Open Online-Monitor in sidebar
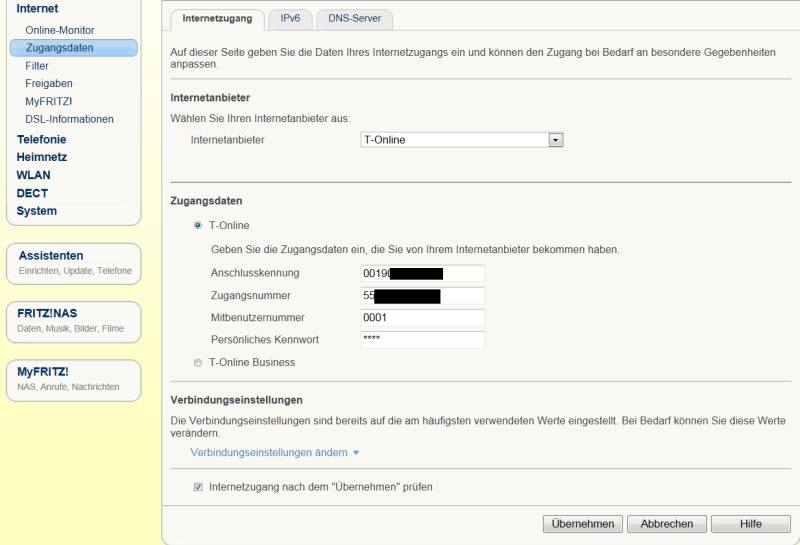Viewport: 800px width, 545px height. (x=60, y=30)
